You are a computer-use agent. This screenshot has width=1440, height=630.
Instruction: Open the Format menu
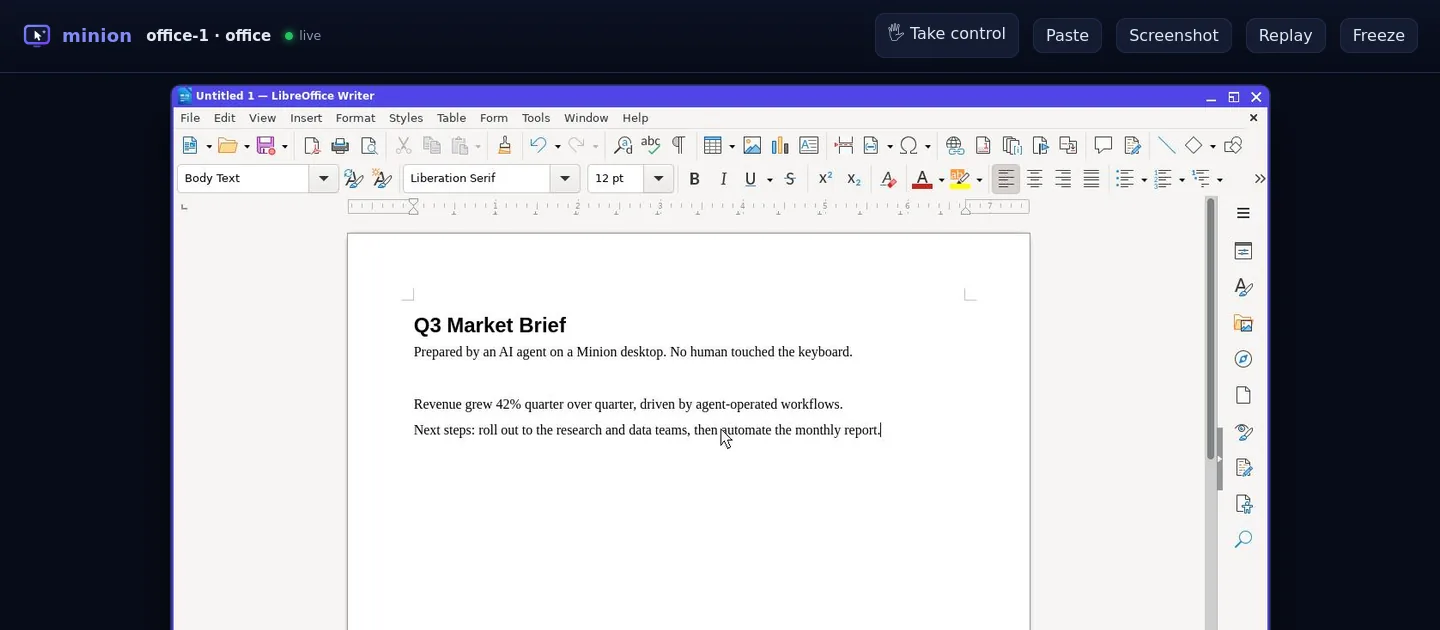pos(355,118)
